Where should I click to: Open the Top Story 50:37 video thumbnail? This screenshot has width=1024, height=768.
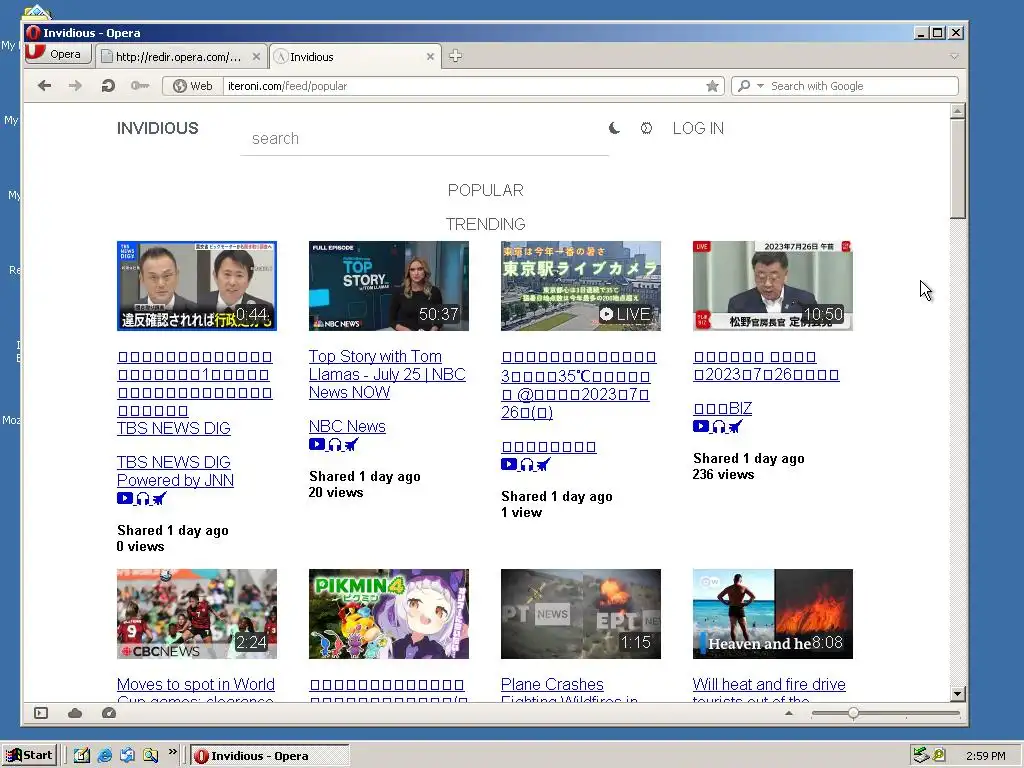coord(389,286)
